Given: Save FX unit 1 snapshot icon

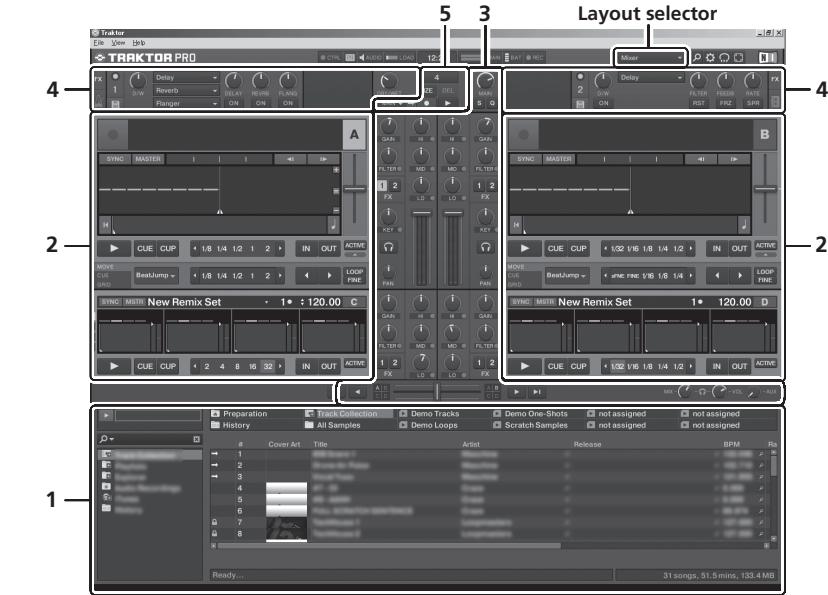Looking at the screenshot, I should pyautogui.click(x=115, y=103).
